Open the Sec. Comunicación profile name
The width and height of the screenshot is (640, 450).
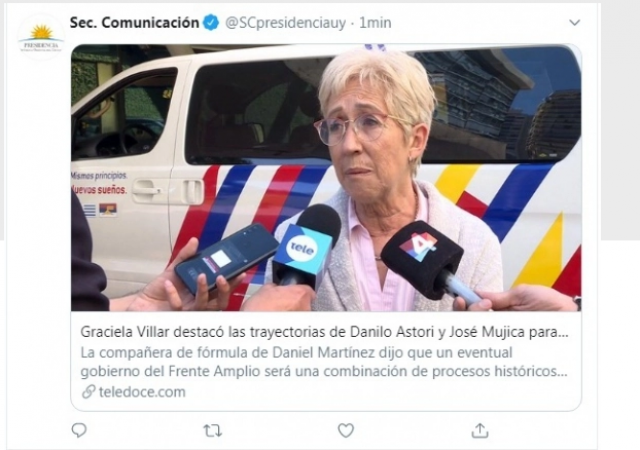coord(134,22)
